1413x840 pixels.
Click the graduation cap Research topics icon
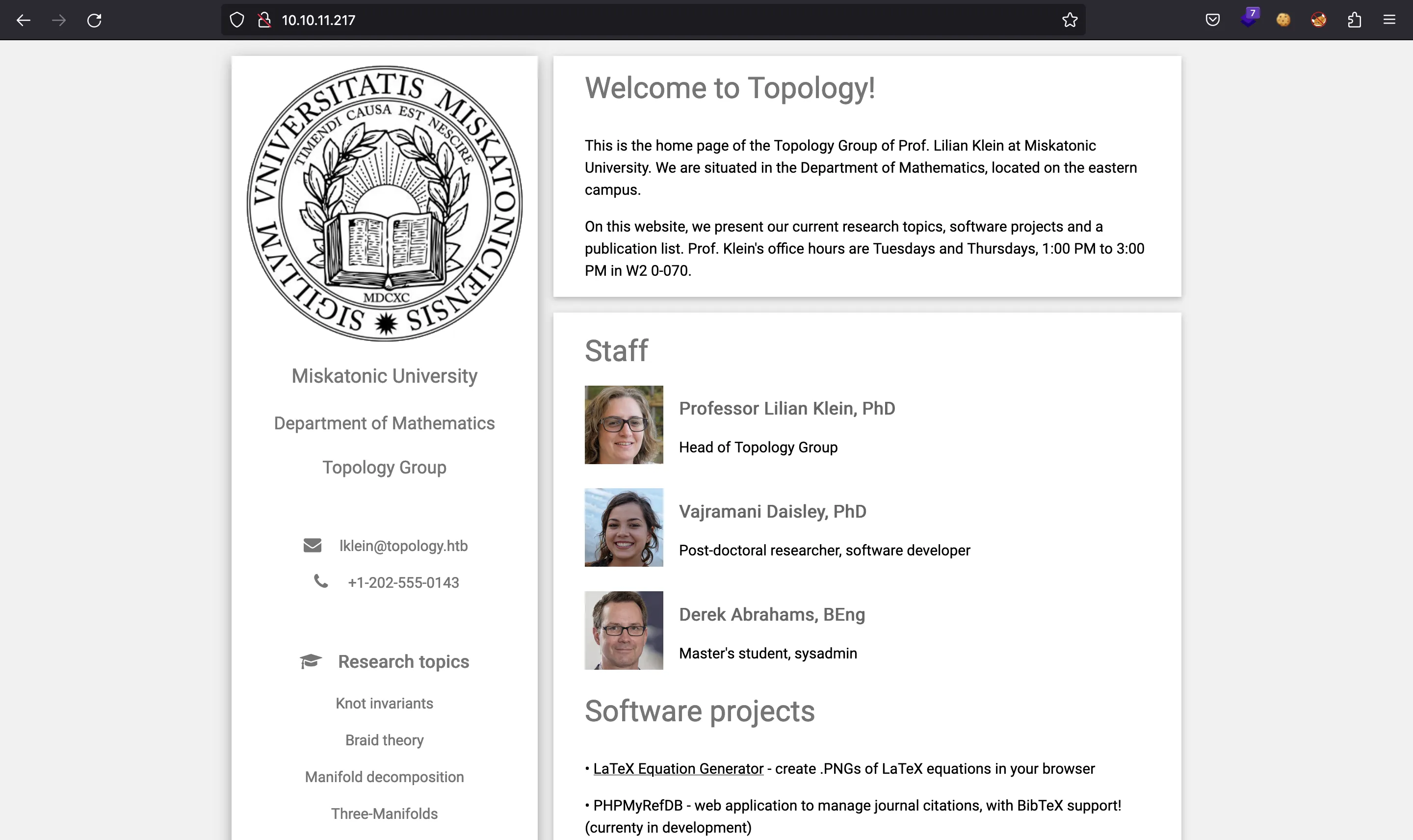311,661
